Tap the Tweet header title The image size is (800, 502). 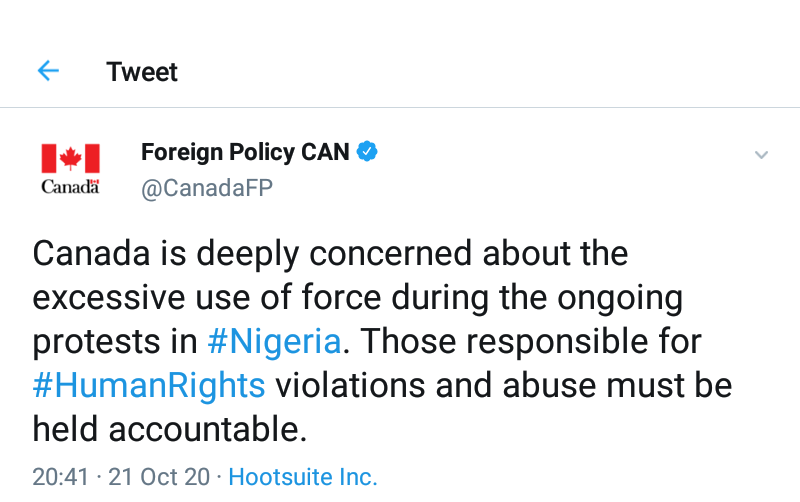click(142, 72)
